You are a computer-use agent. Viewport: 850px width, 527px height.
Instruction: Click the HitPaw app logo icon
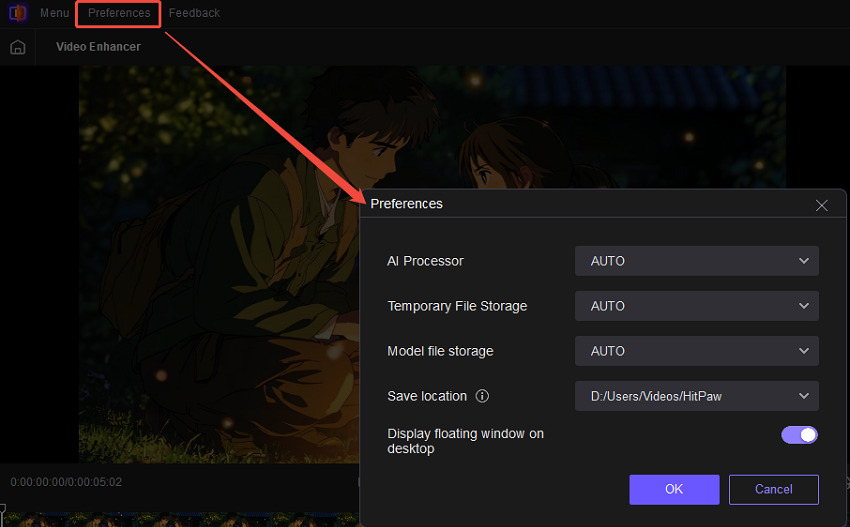[x=18, y=12]
